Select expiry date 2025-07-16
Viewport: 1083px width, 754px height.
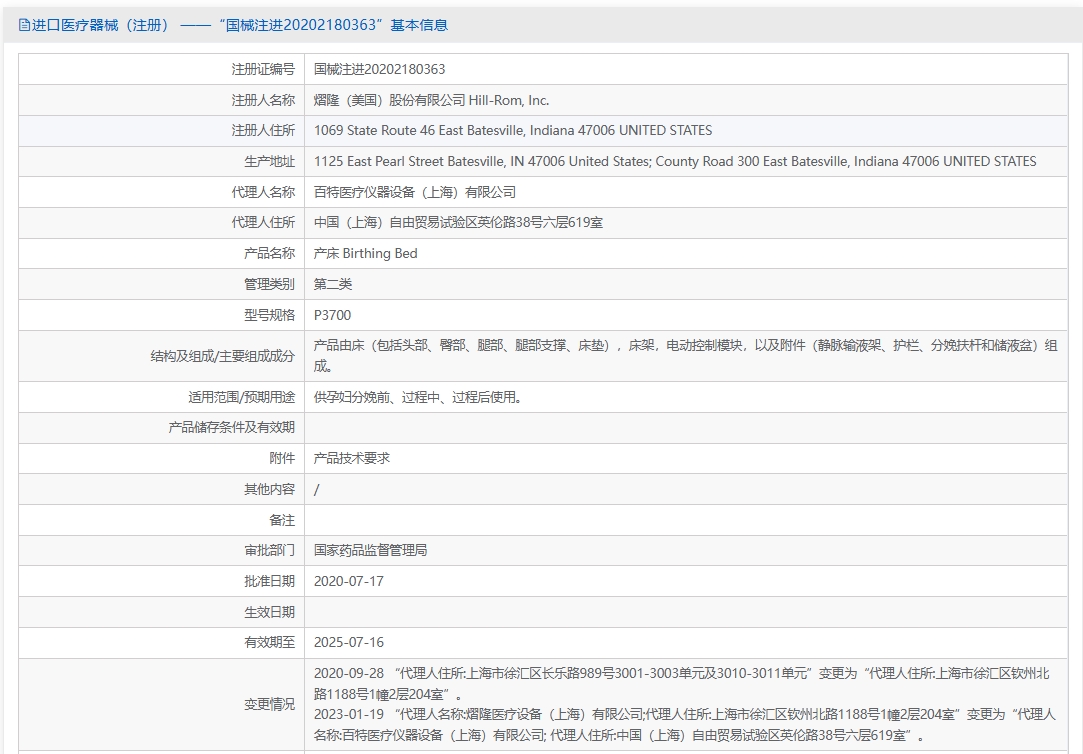(x=349, y=642)
